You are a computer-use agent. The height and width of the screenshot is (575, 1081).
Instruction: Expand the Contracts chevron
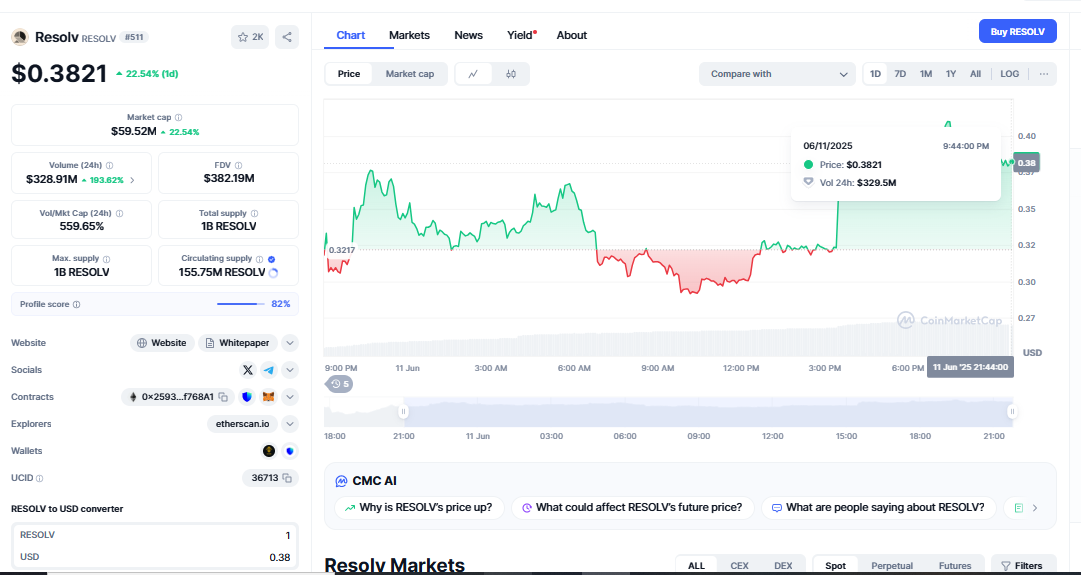pos(290,397)
